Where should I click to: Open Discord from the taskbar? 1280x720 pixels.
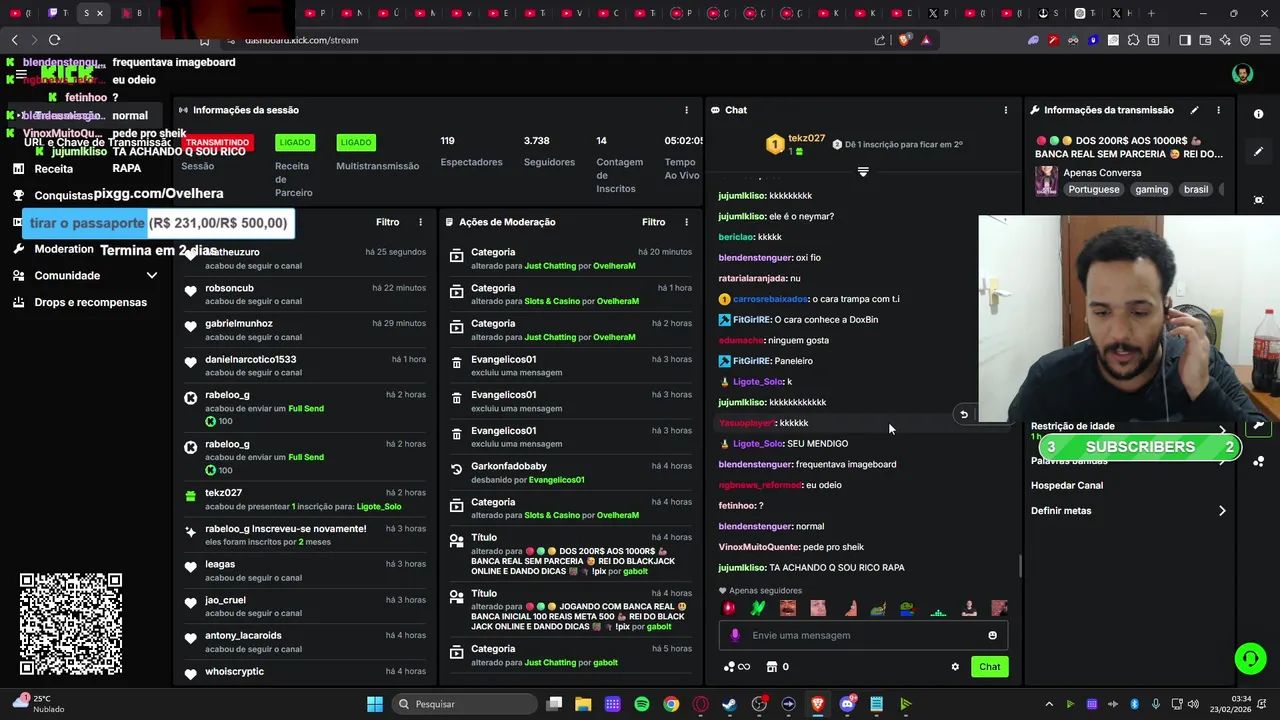coord(847,704)
